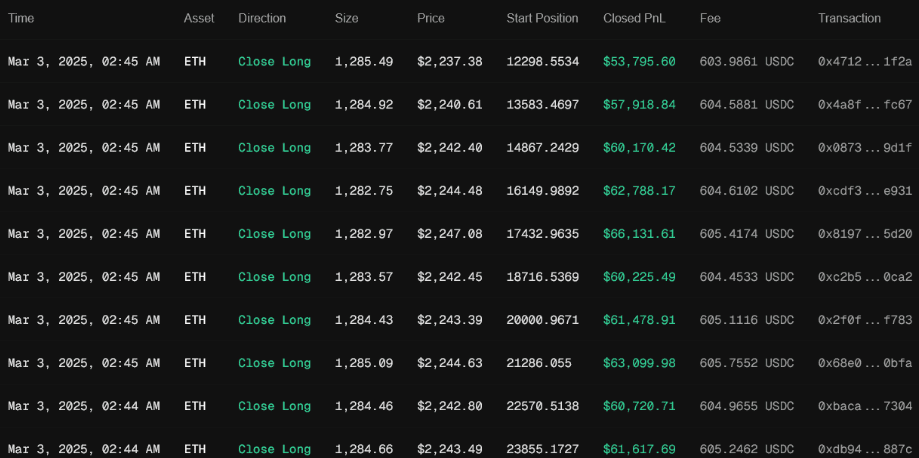
Task: Open the 0x0873 transaction hash link
Action: click(x=865, y=148)
